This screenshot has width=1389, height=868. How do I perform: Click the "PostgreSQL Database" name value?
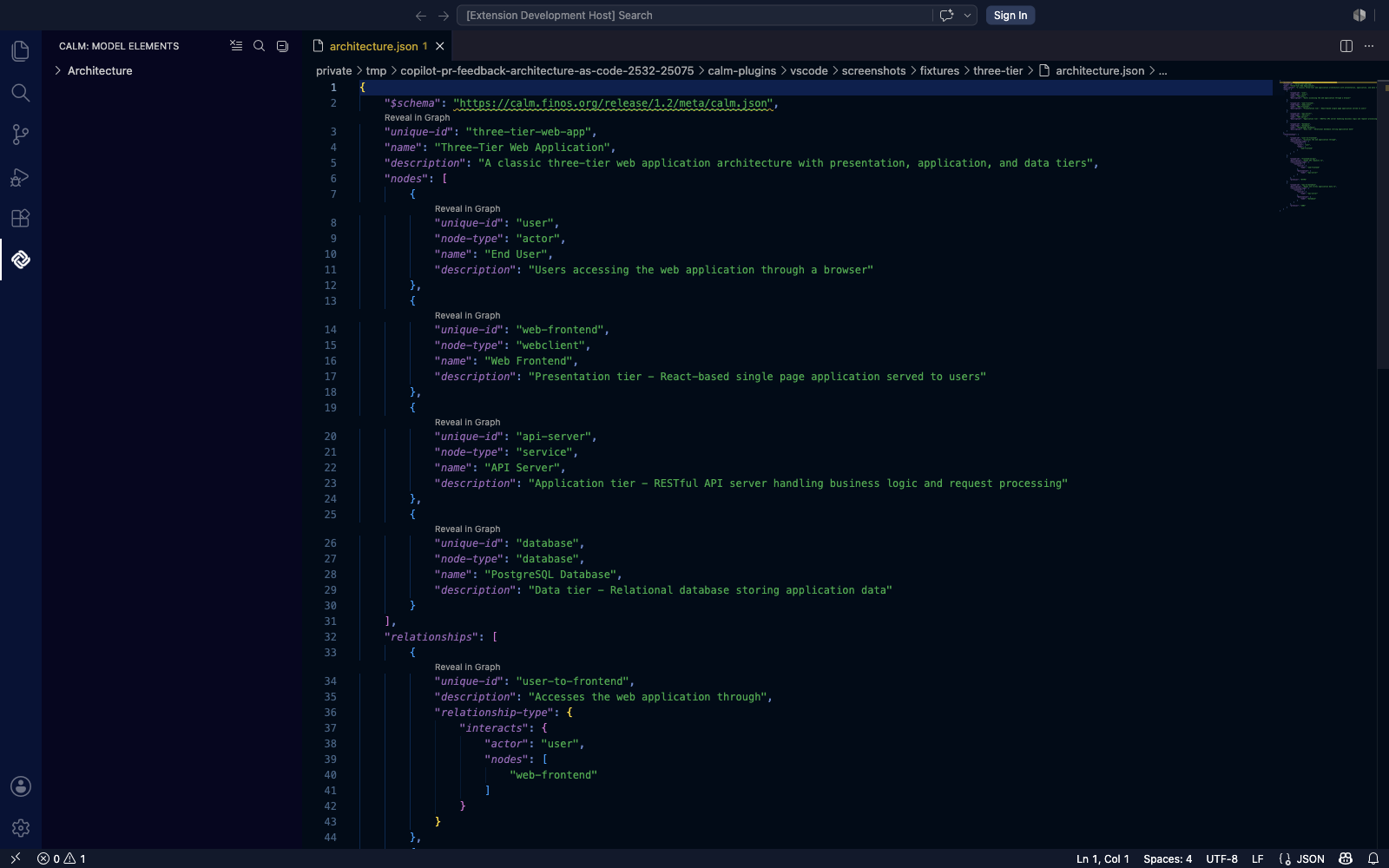click(550, 575)
